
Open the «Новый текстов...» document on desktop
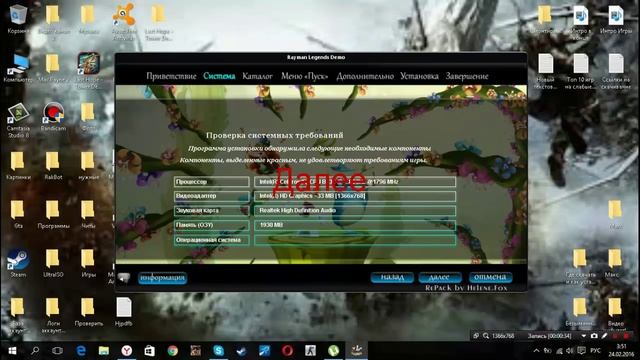click(x=545, y=71)
